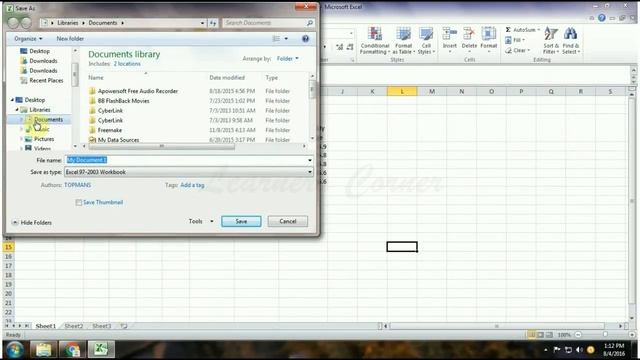Open the File name dropdown arrow
The image size is (640, 360).
point(310,160)
